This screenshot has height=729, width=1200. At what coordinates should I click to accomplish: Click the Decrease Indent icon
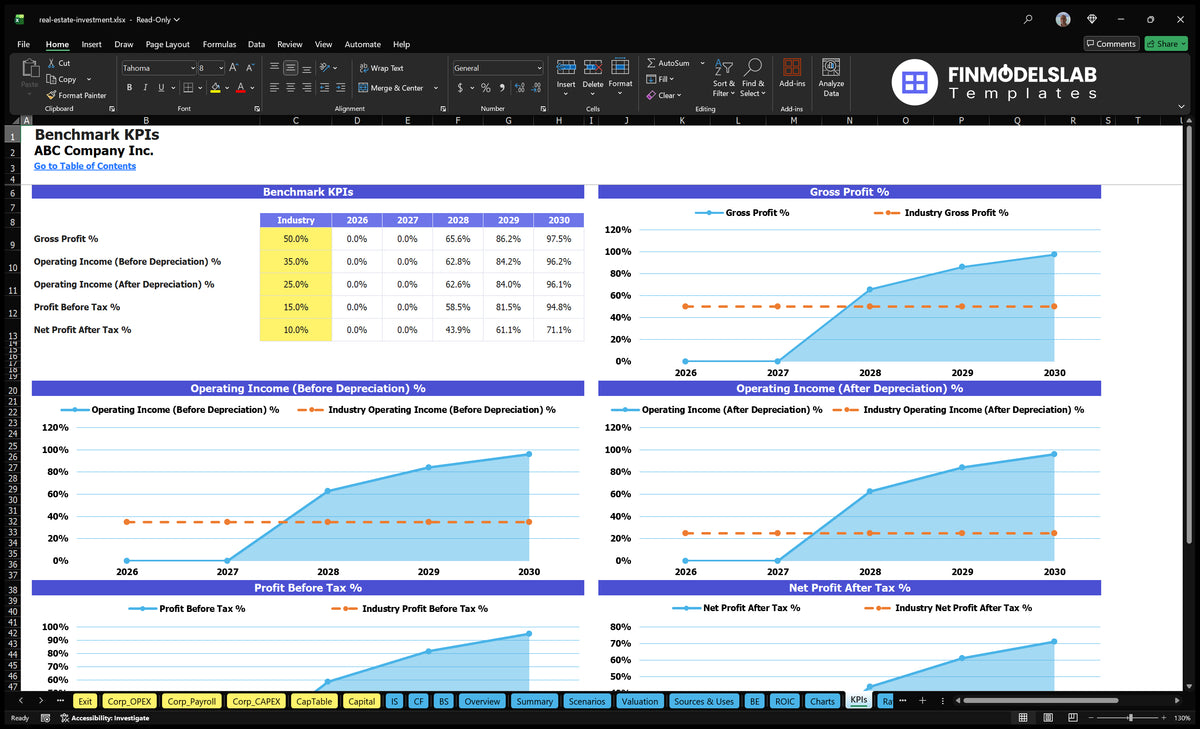click(326, 88)
